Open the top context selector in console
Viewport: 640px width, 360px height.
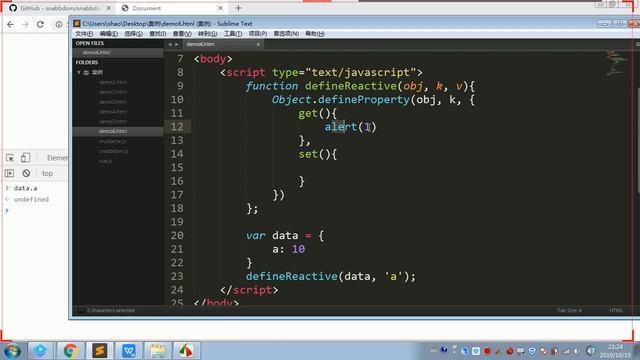[48, 173]
